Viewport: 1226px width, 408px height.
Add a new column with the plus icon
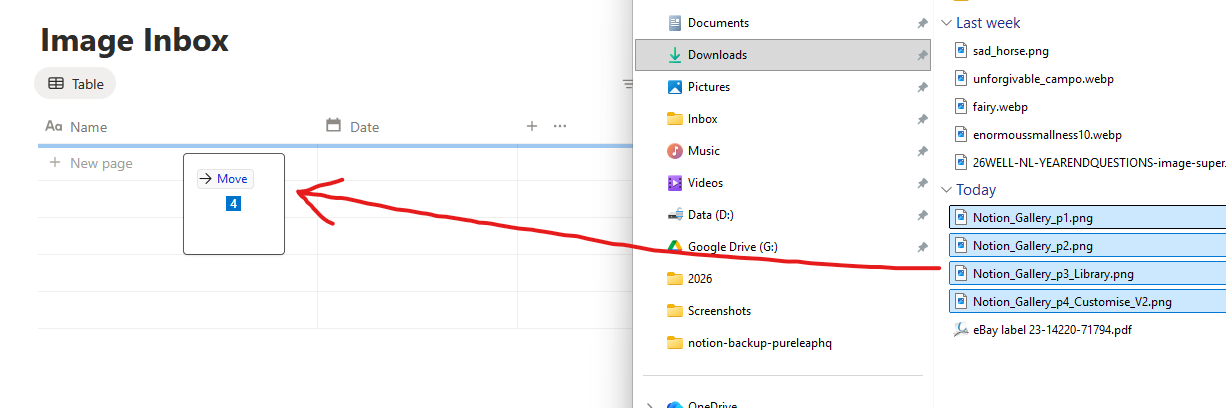click(x=532, y=126)
